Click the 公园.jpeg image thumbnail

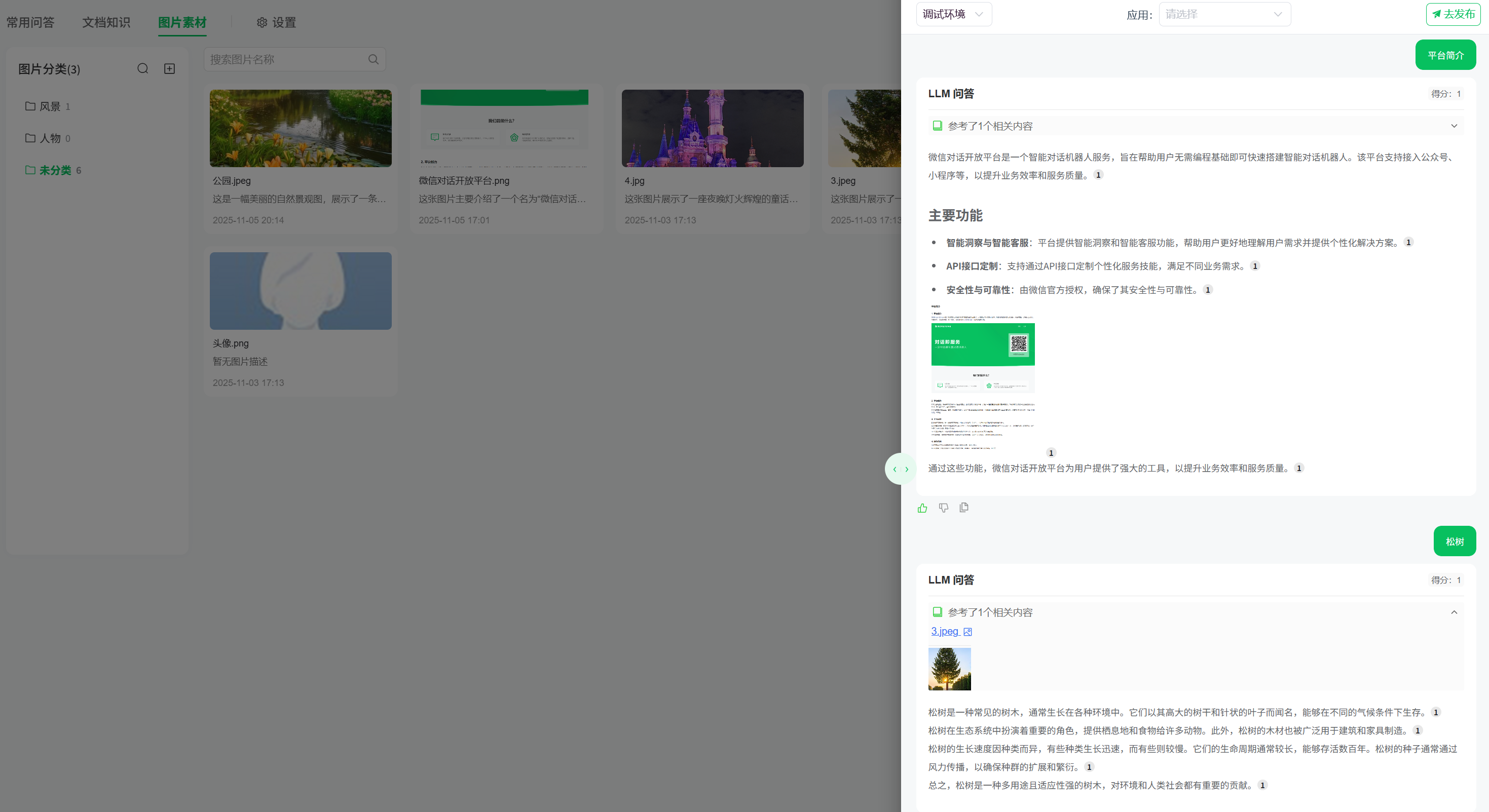[300, 128]
